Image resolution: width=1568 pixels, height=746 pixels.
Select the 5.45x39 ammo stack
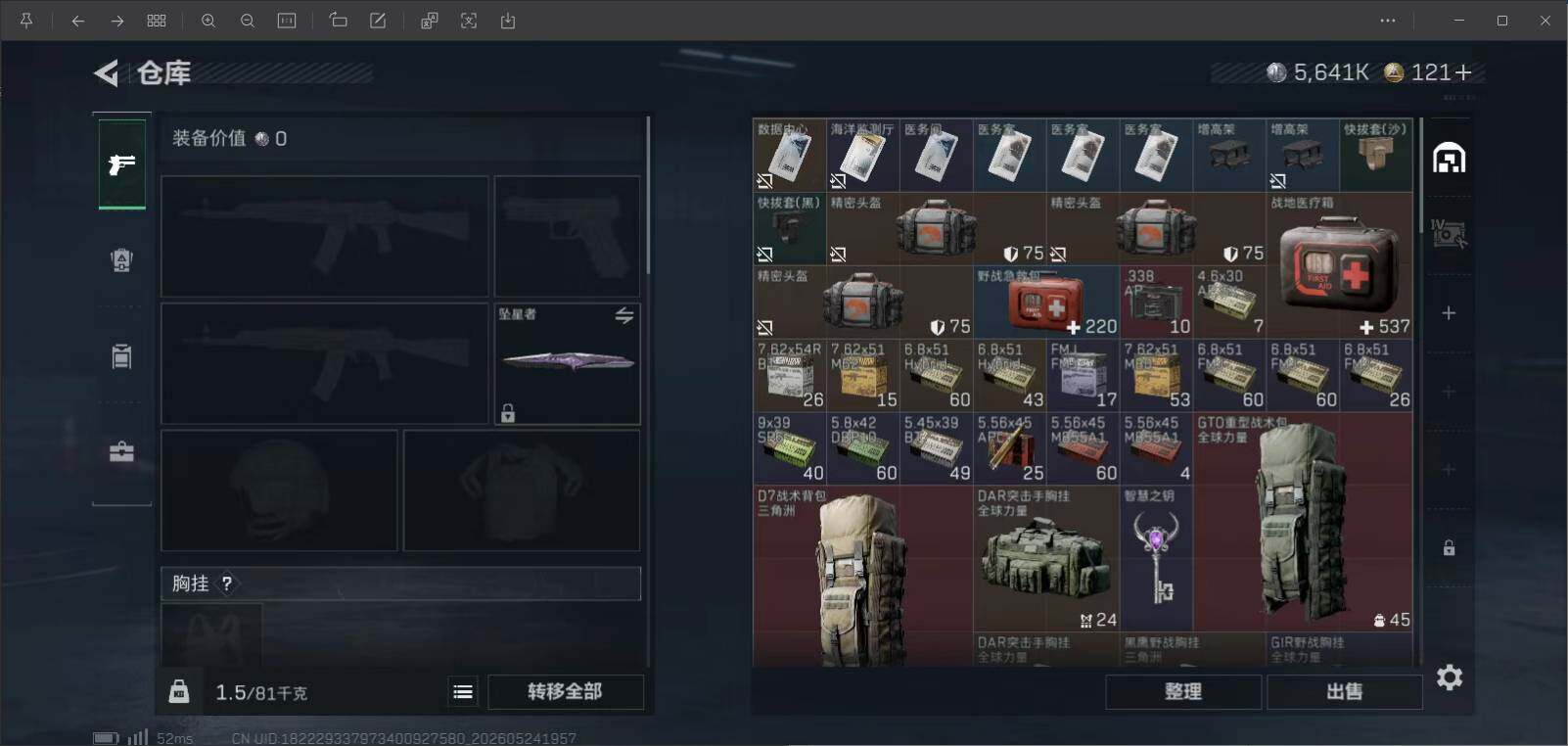click(936, 448)
